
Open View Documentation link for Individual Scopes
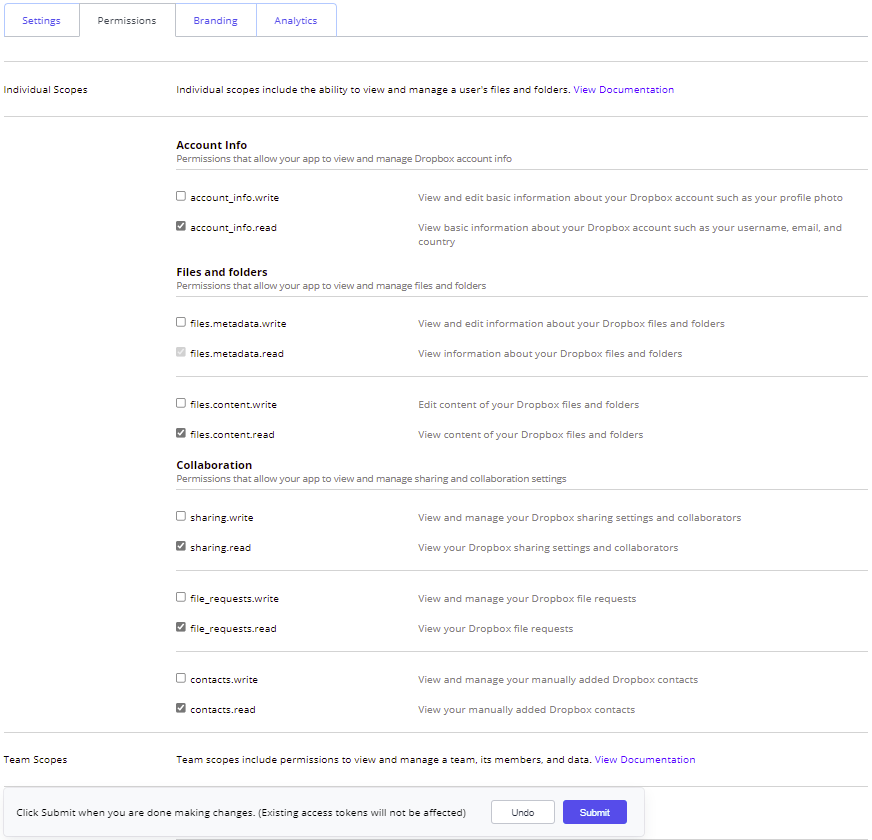click(x=623, y=90)
